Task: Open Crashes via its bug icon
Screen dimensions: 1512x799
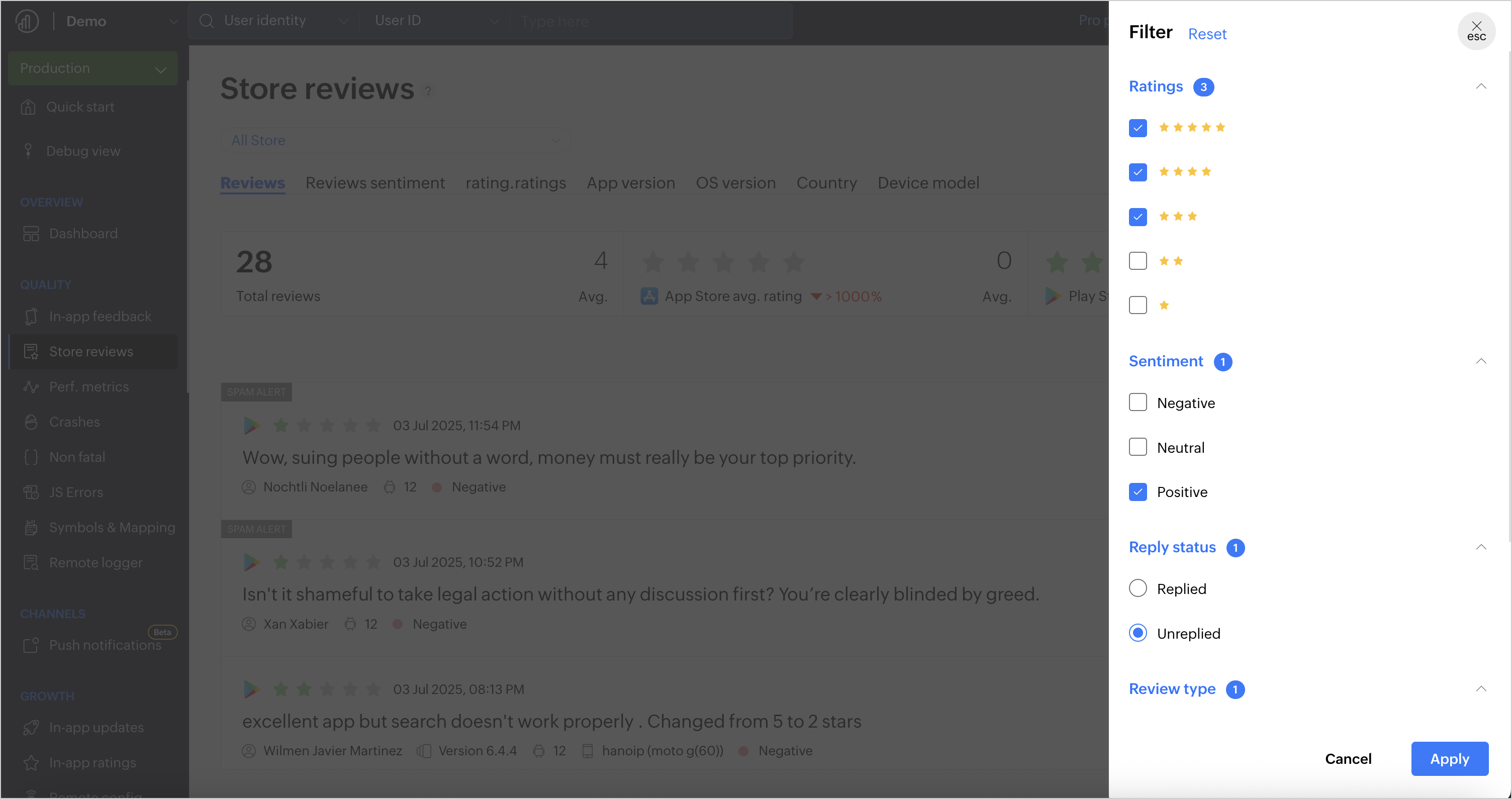Action: tap(31, 422)
